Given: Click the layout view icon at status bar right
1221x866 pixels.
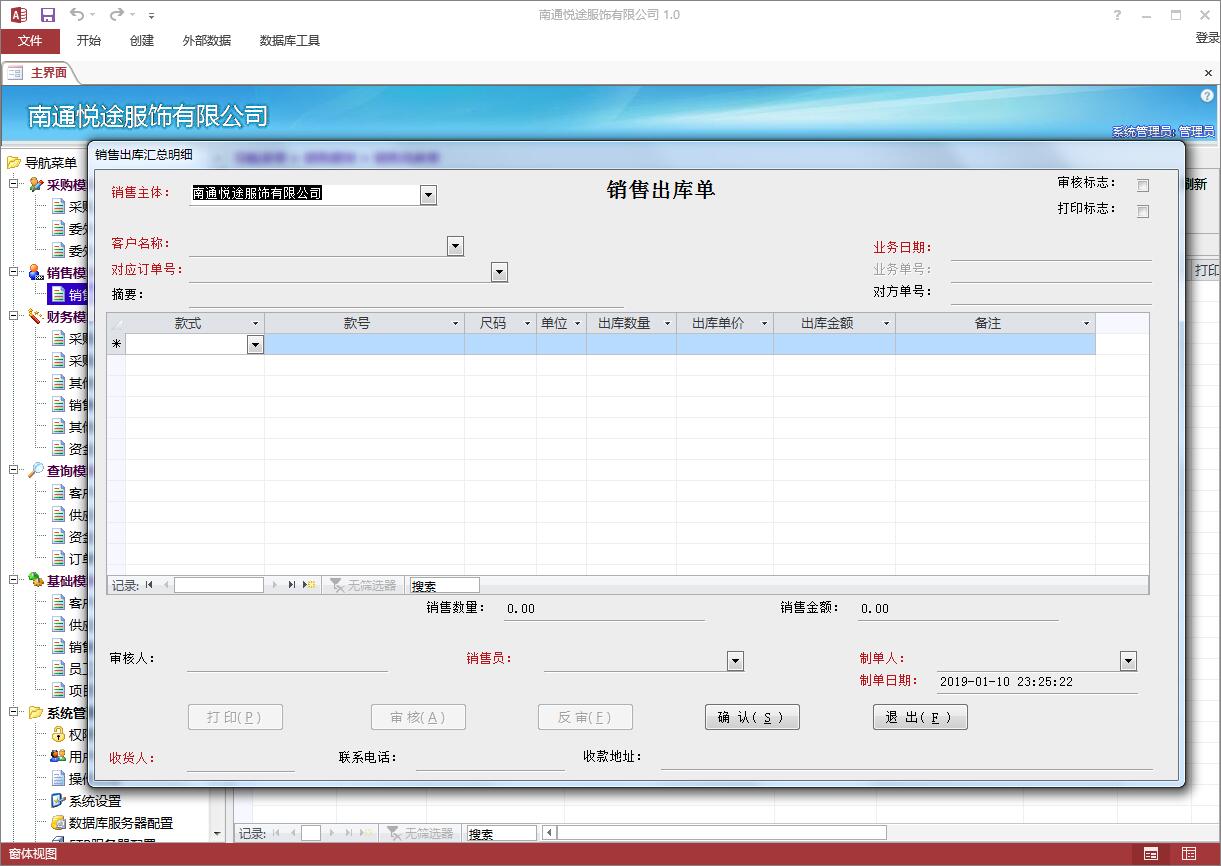Looking at the screenshot, I should [1189, 854].
